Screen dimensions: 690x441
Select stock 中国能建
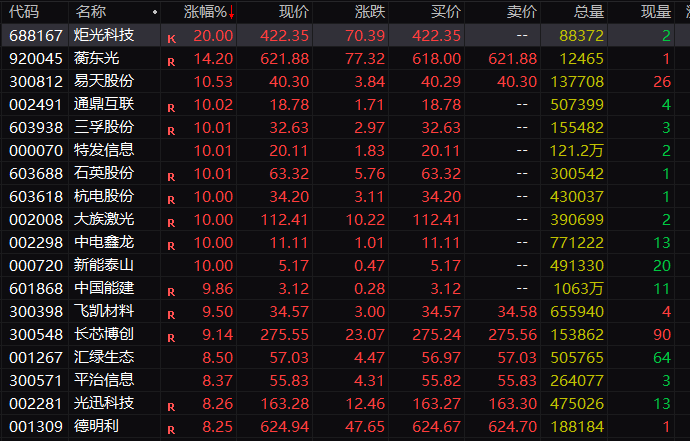(104, 288)
